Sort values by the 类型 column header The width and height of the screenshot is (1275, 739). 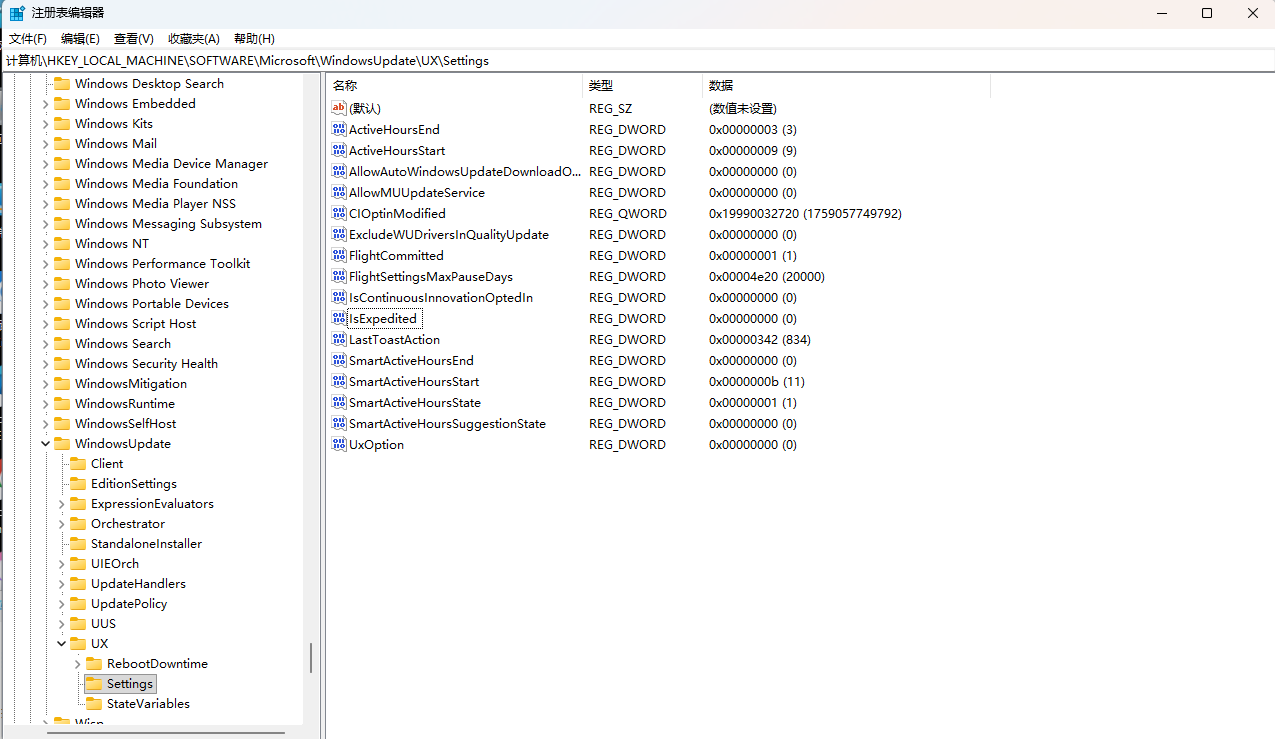(x=642, y=86)
